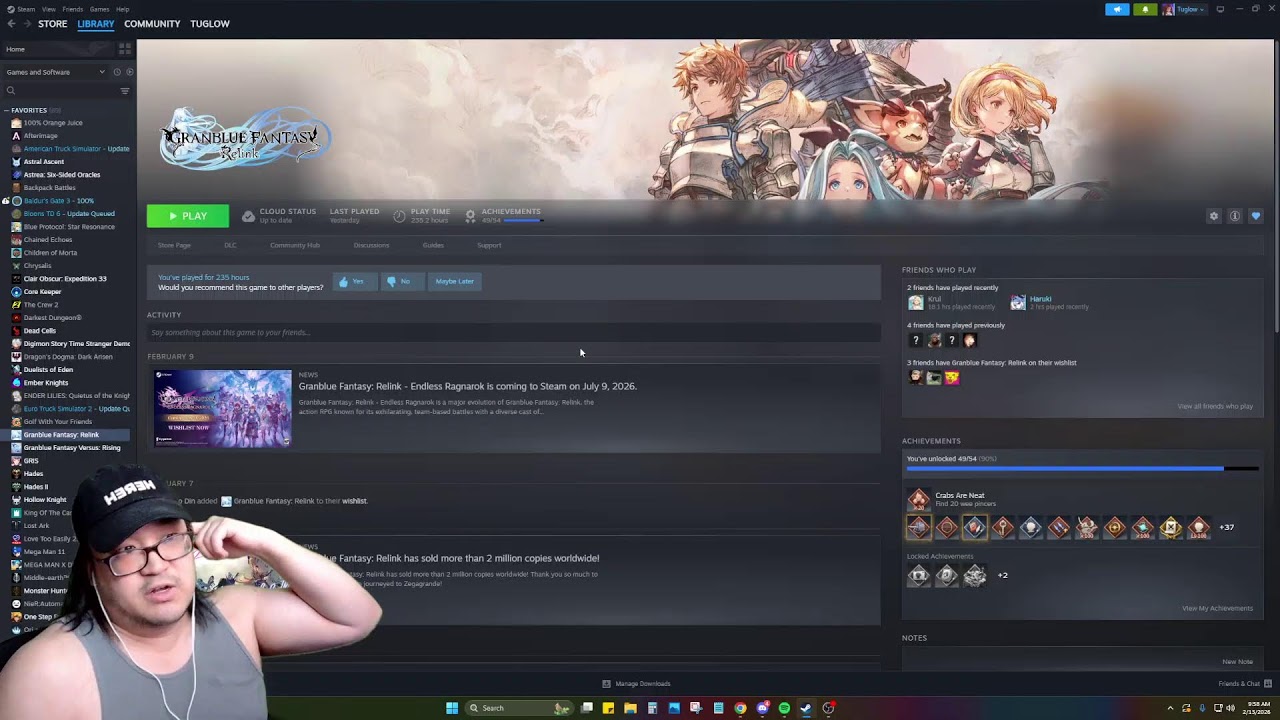Show only ready-to-play games via play icon
1280x720 pixels.
coord(129,72)
